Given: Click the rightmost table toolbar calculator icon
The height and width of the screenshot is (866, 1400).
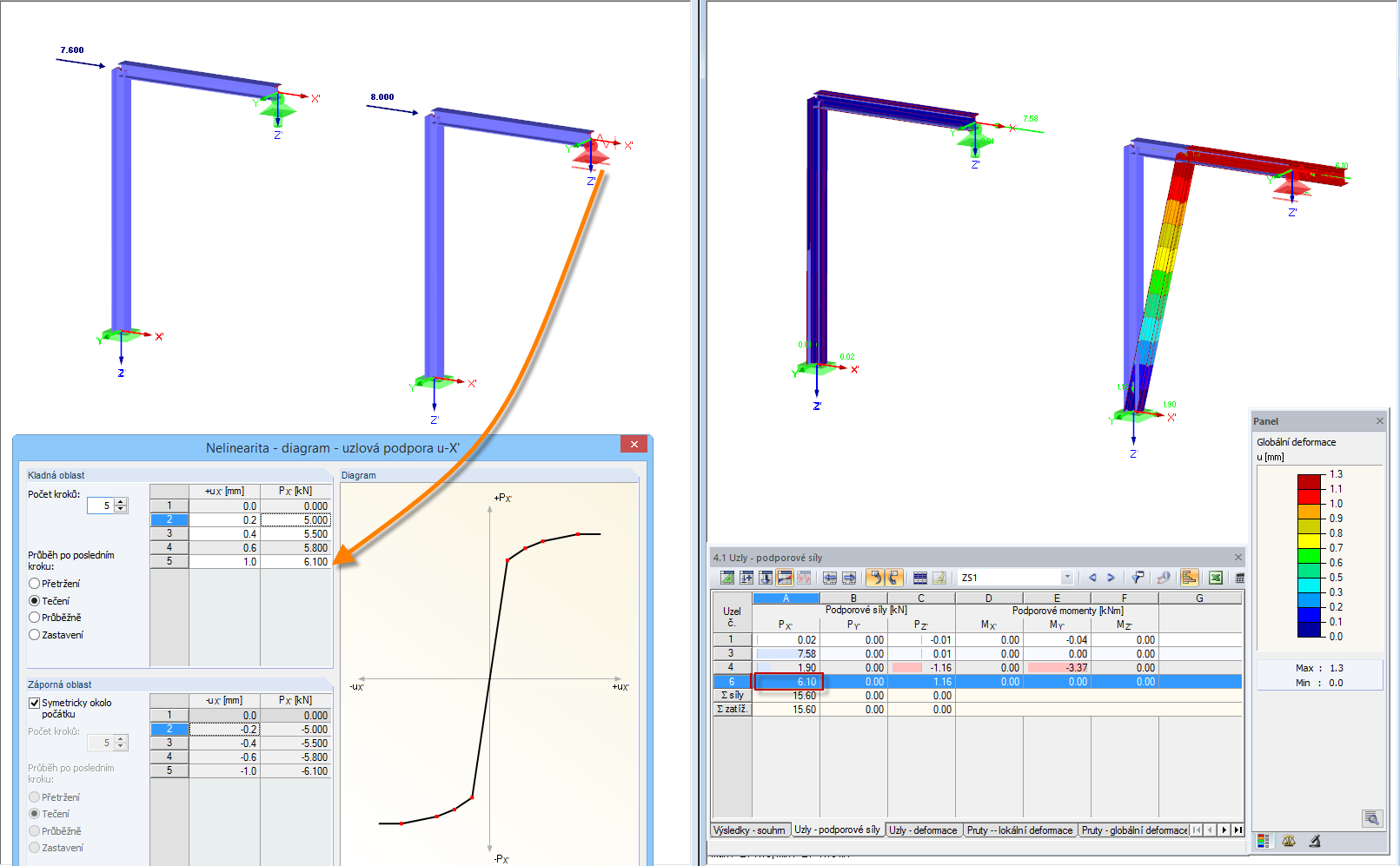Looking at the screenshot, I should [1240, 578].
